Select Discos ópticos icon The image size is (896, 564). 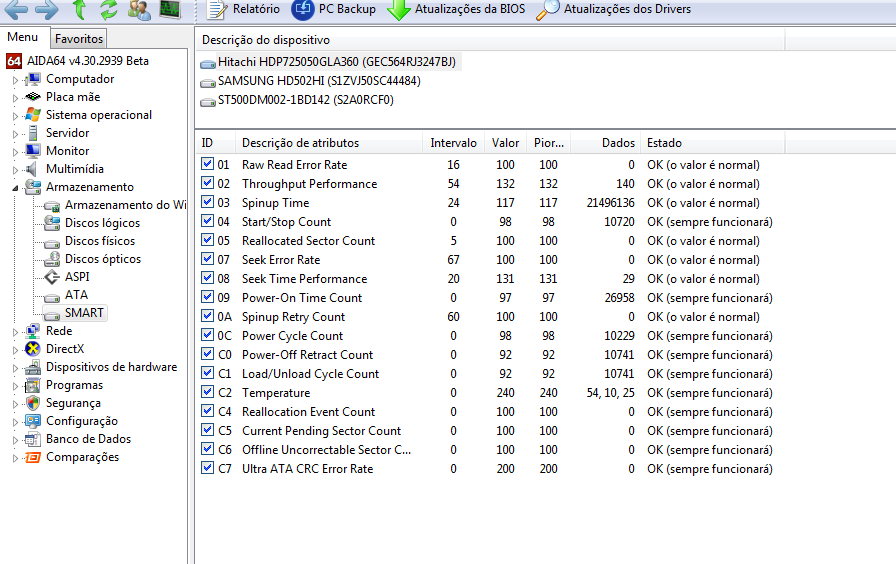click(52, 259)
